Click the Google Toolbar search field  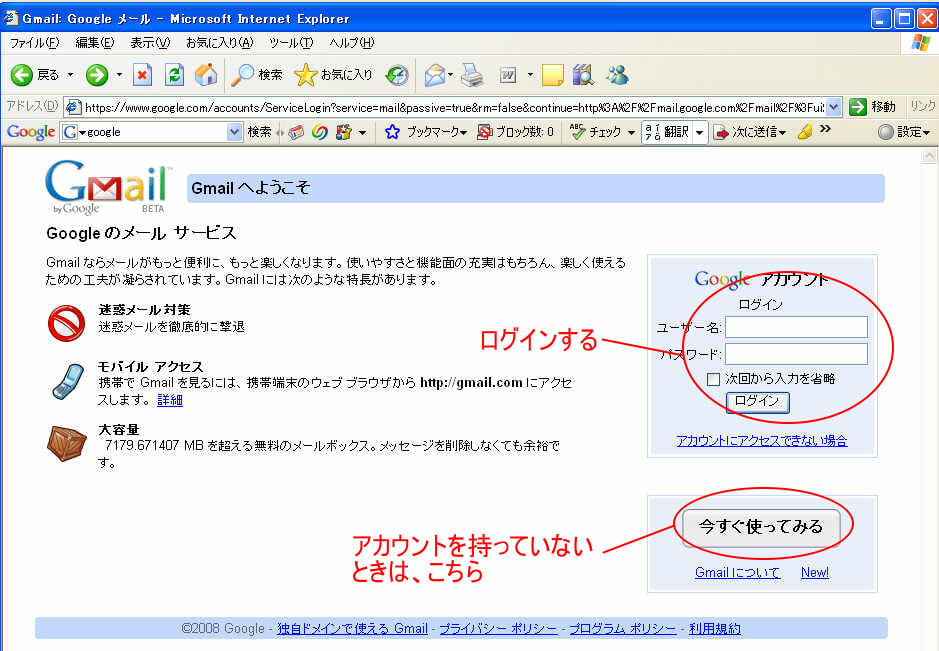(x=153, y=132)
